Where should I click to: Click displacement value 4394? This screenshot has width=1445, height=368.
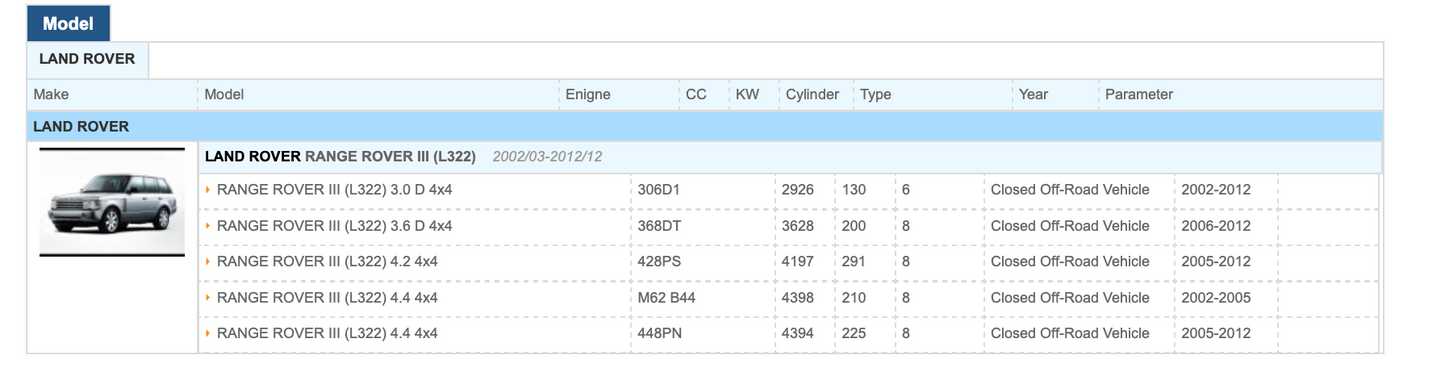point(798,334)
